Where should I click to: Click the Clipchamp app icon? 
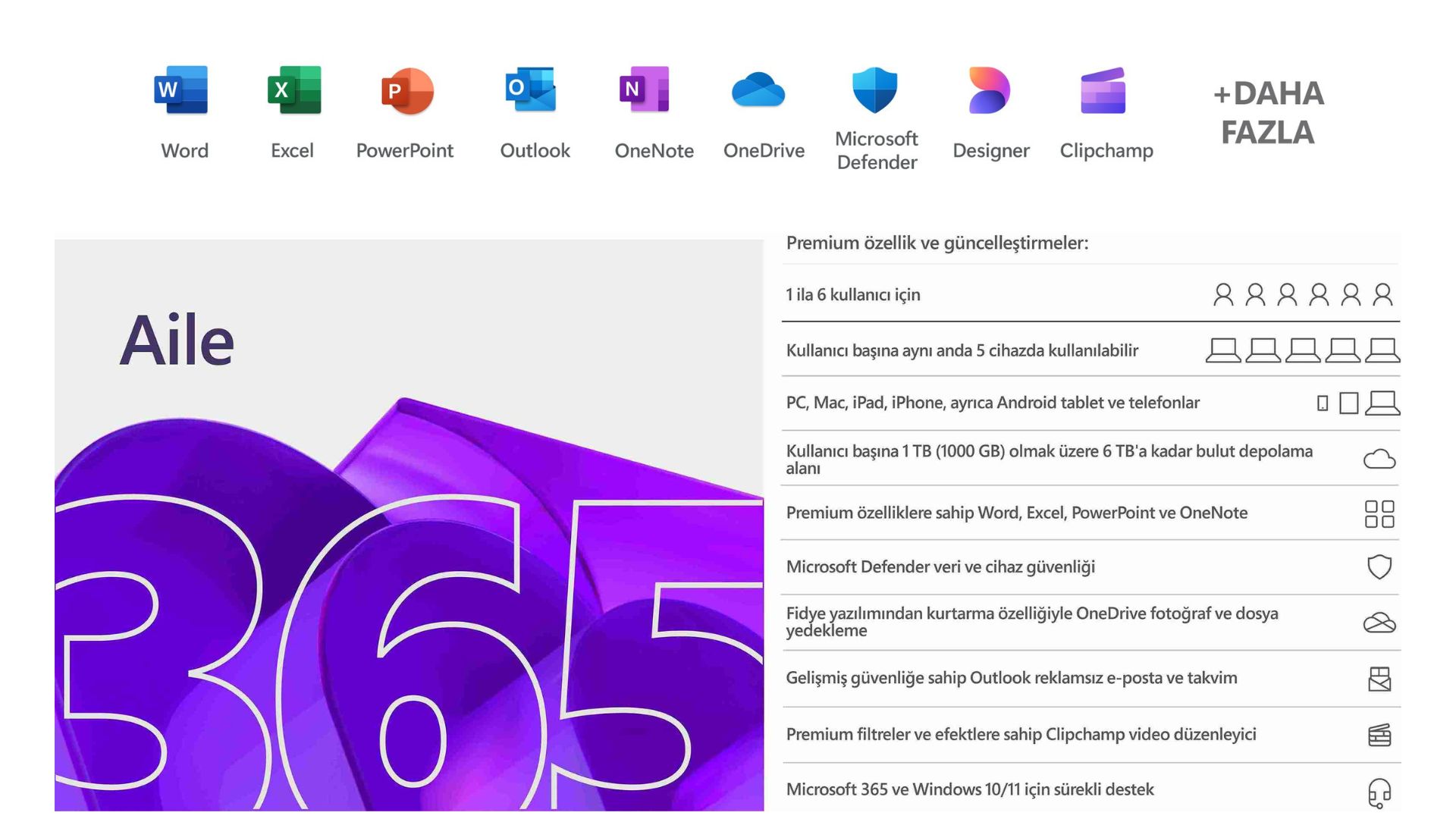tap(1103, 91)
